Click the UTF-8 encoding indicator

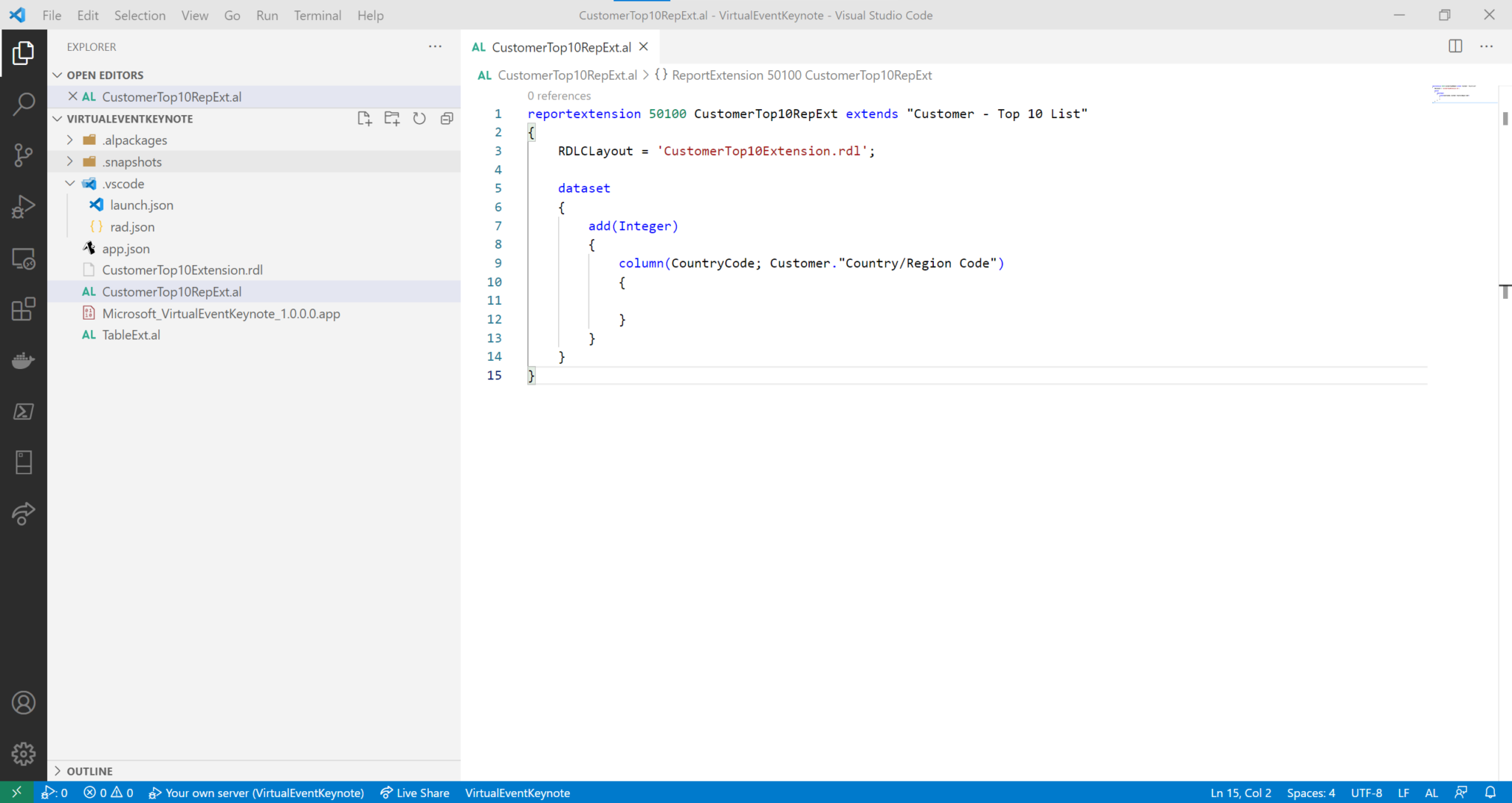click(x=1367, y=792)
